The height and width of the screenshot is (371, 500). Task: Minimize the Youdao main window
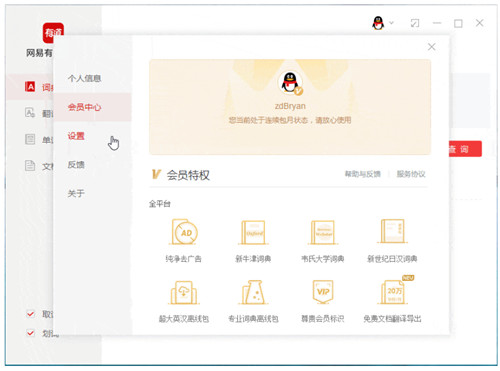[x=437, y=23]
